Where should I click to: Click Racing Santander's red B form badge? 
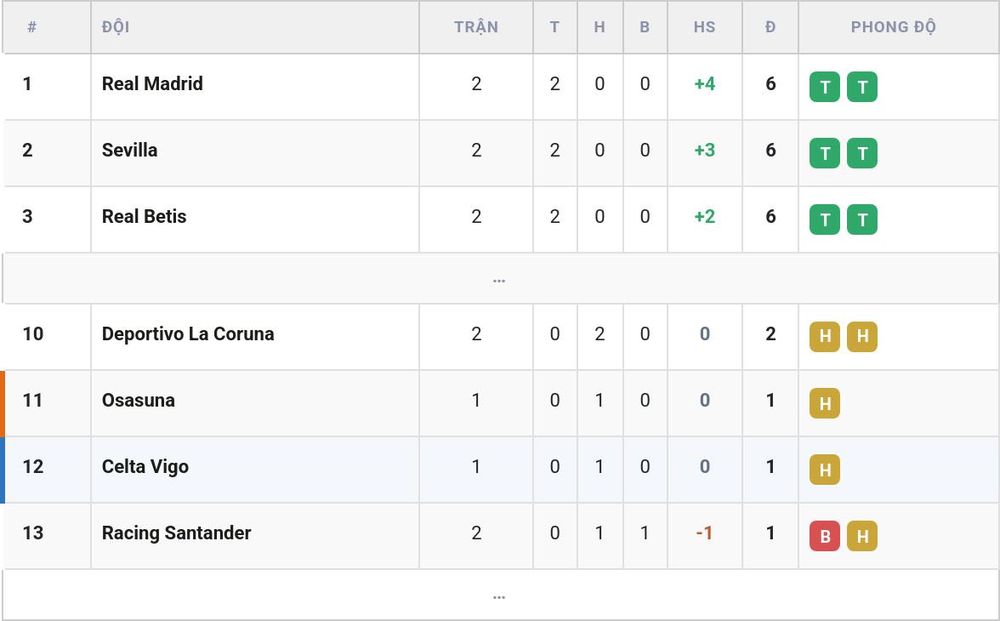click(825, 536)
